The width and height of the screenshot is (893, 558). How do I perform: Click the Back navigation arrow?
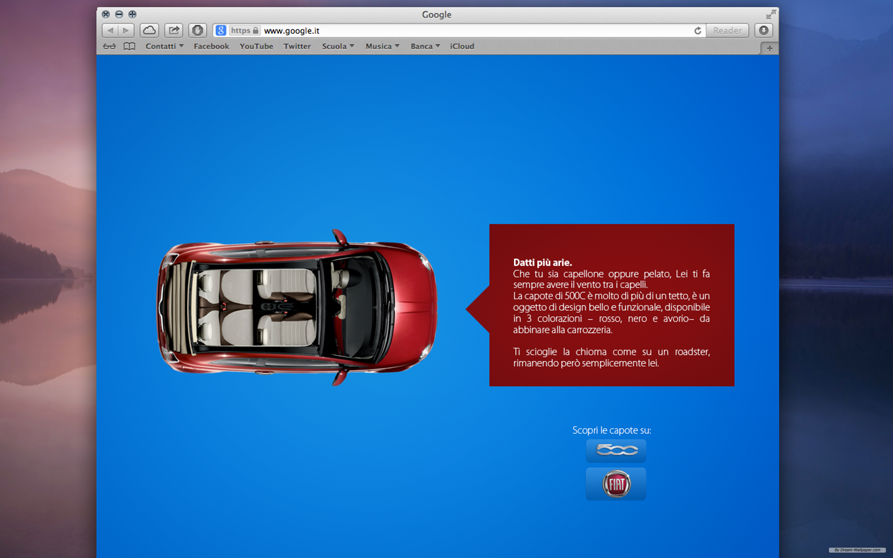[x=110, y=31]
